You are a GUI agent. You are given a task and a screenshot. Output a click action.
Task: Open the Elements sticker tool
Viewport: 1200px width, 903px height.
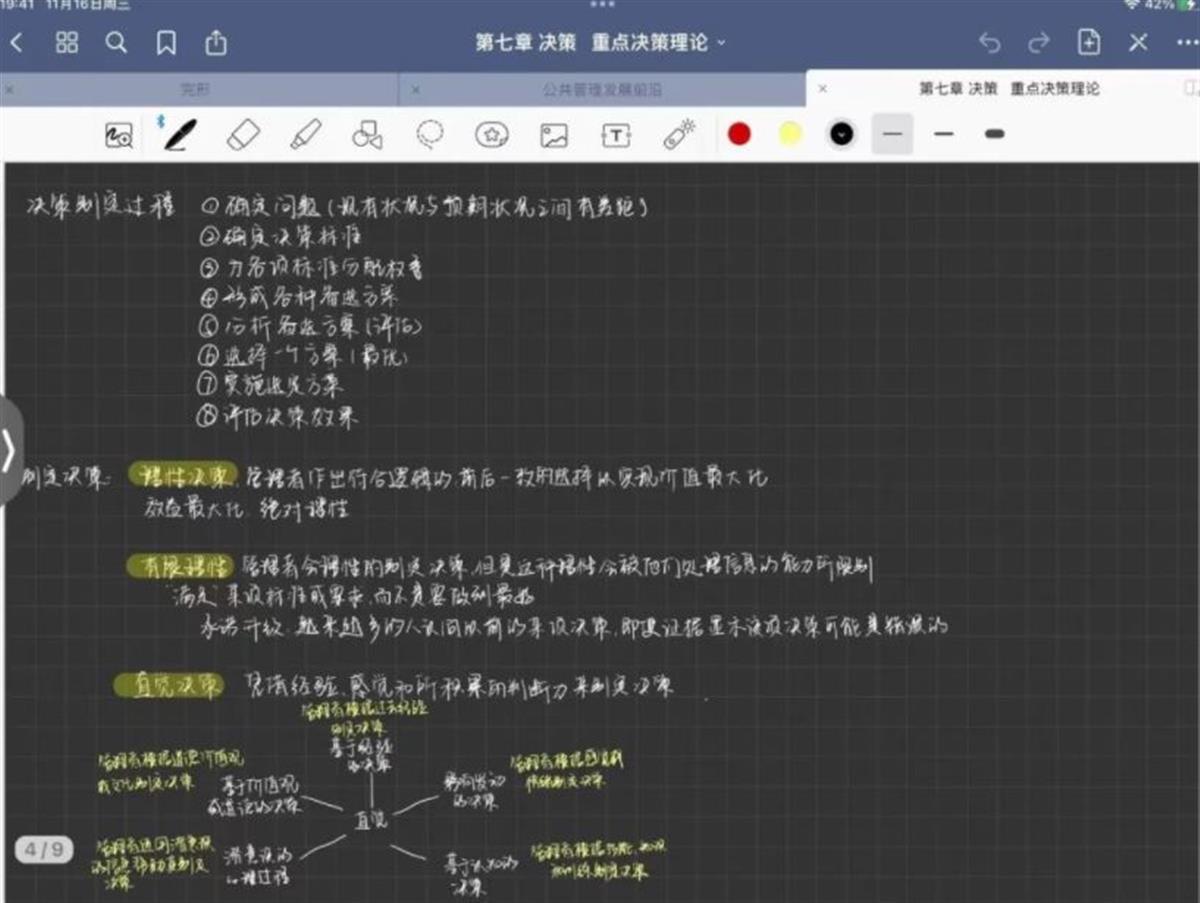(491, 134)
